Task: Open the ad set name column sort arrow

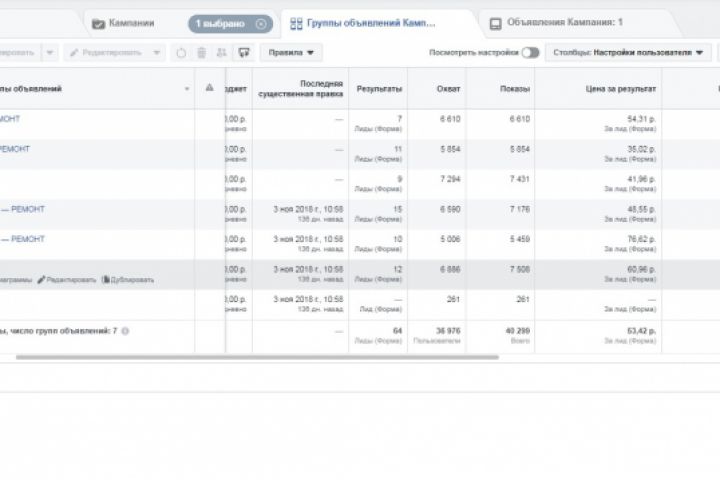Action: pyautogui.click(x=187, y=89)
